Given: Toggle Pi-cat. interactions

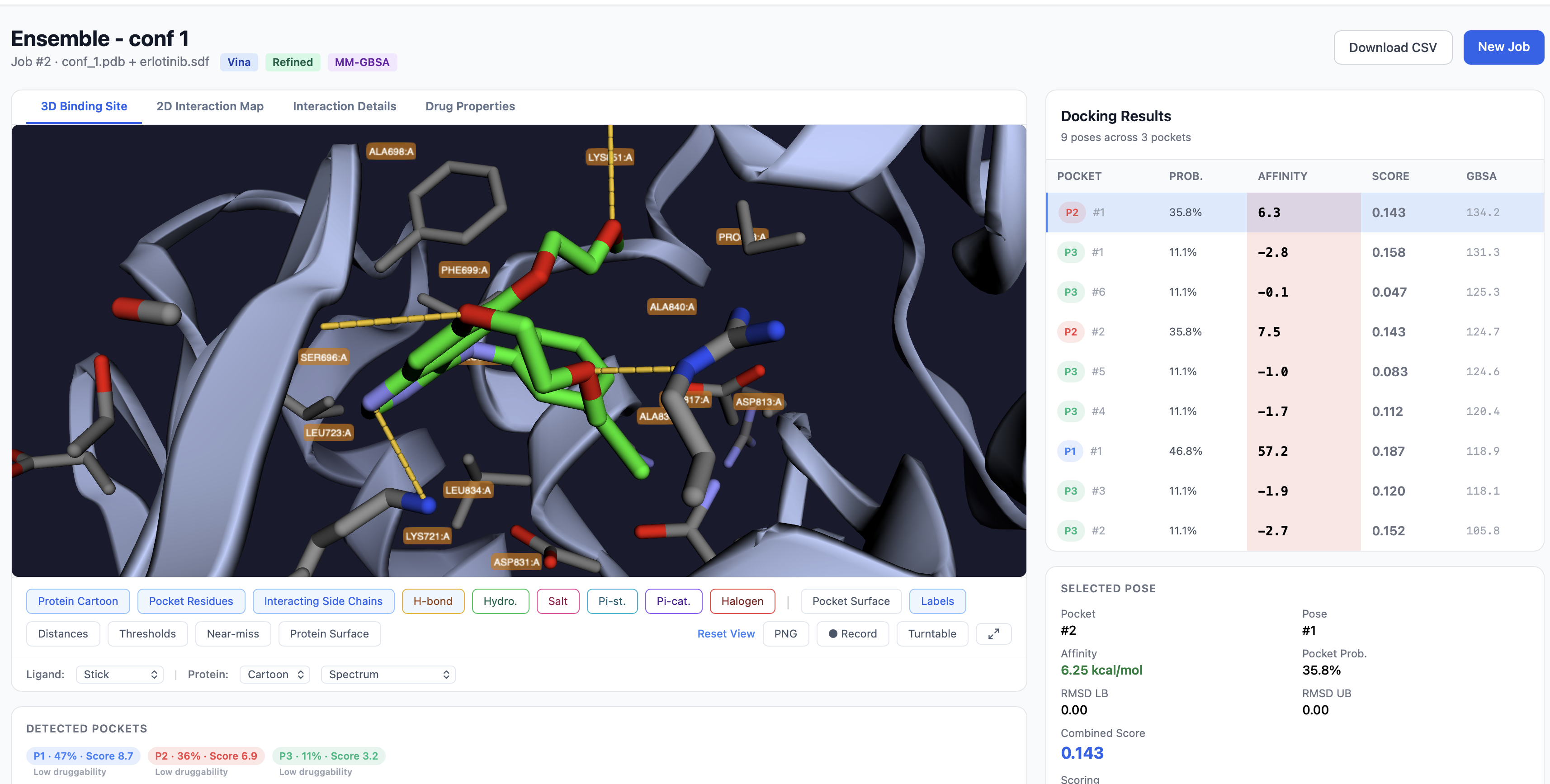Looking at the screenshot, I should coord(673,601).
